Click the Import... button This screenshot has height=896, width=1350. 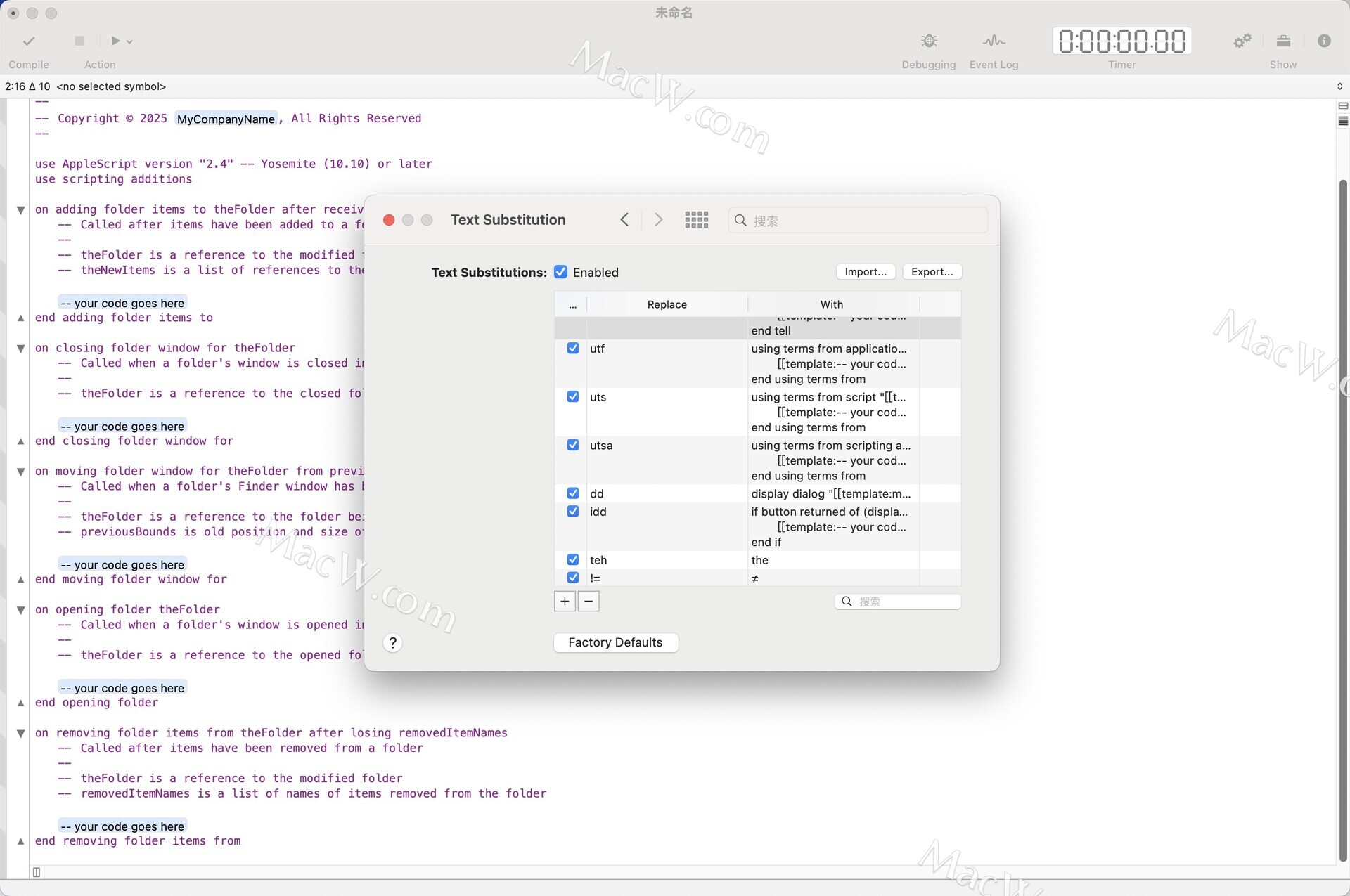(x=866, y=272)
